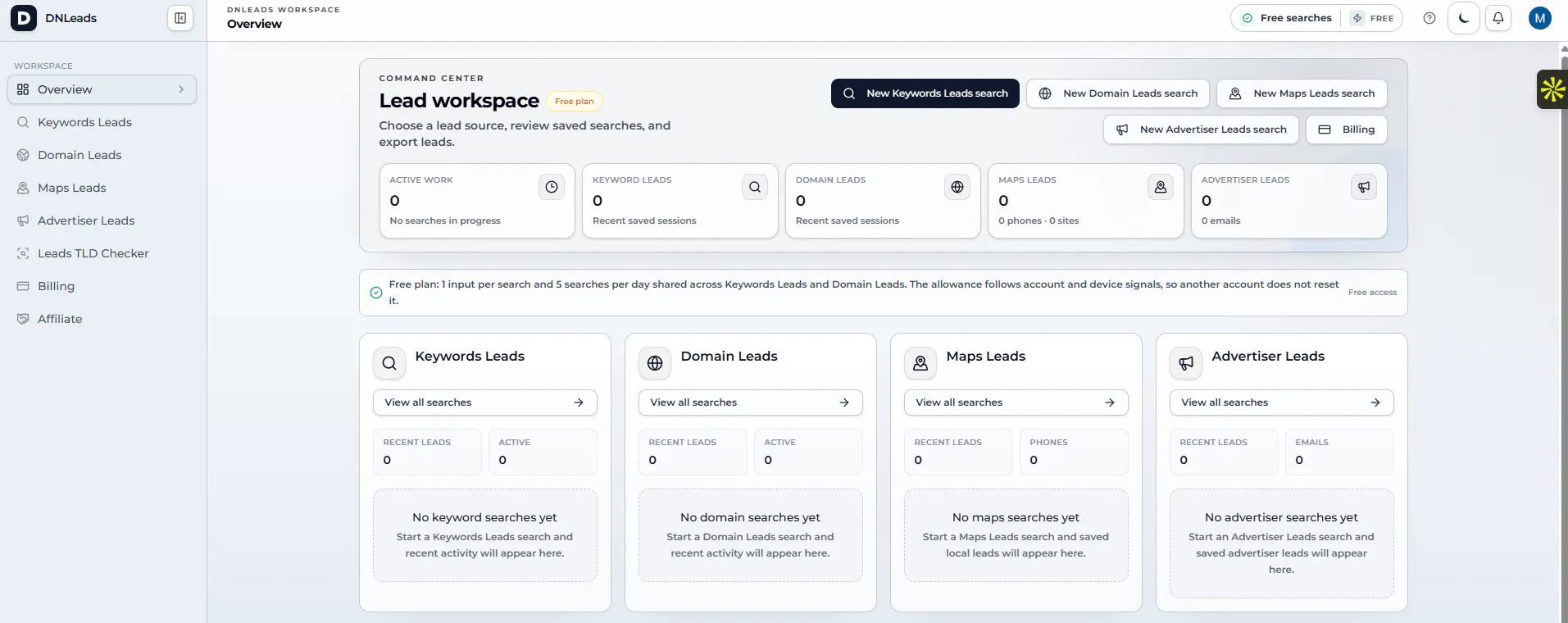Start New Advertiser Leads search
1568x623 pixels.
point(1201,130)
